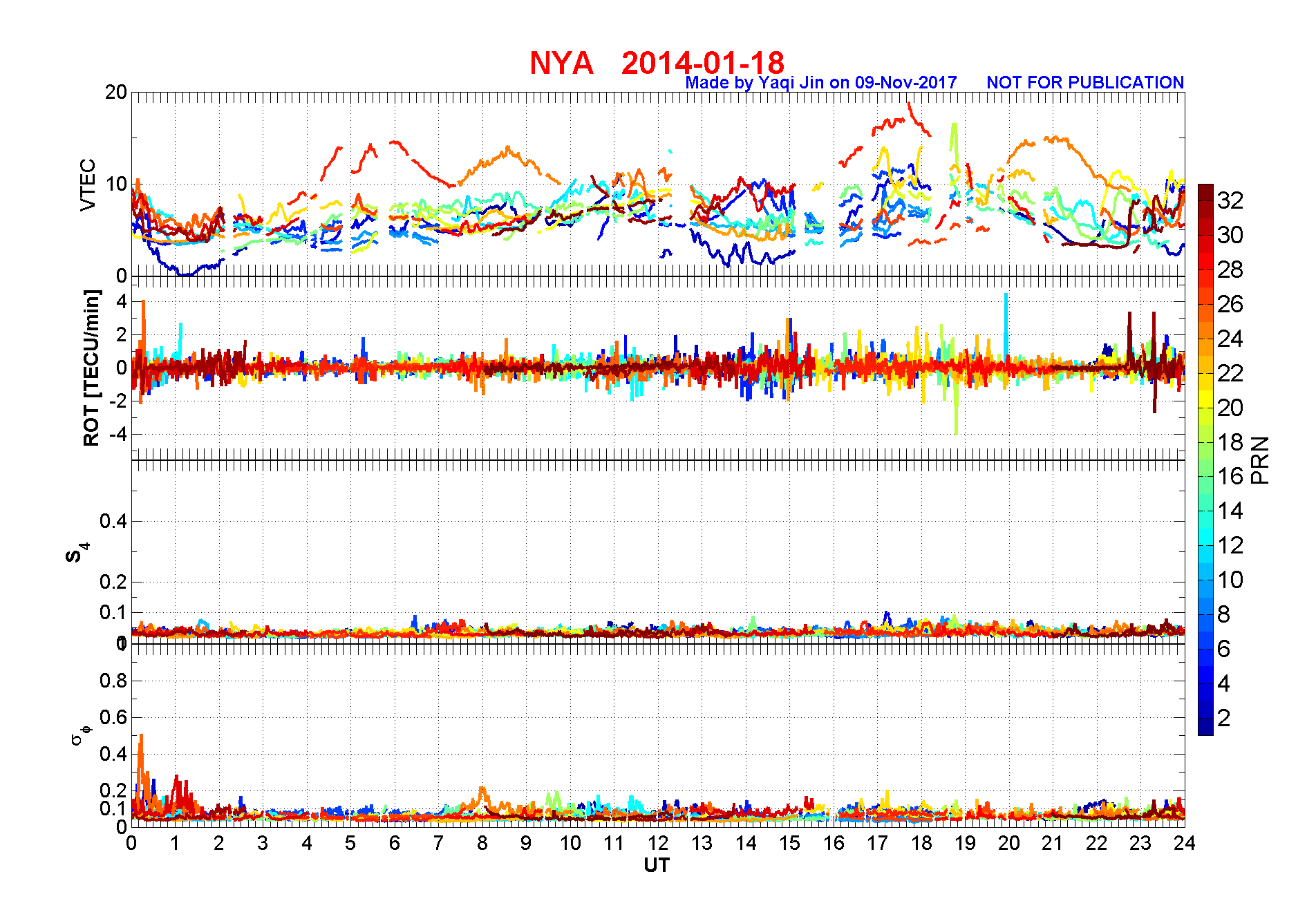Select colorbar tick label 24

click(x=1230, y=339)
